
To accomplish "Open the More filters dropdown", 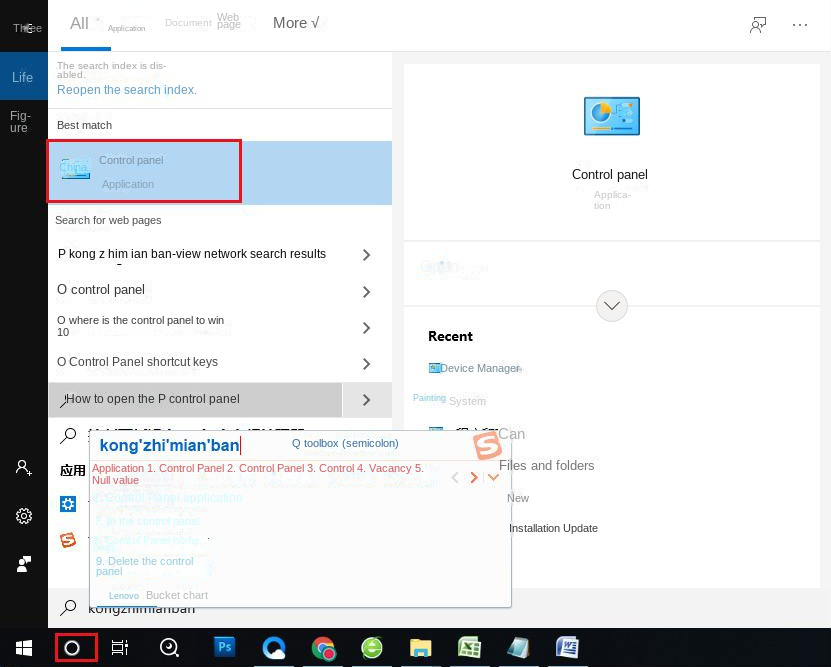I will point(296,22).
